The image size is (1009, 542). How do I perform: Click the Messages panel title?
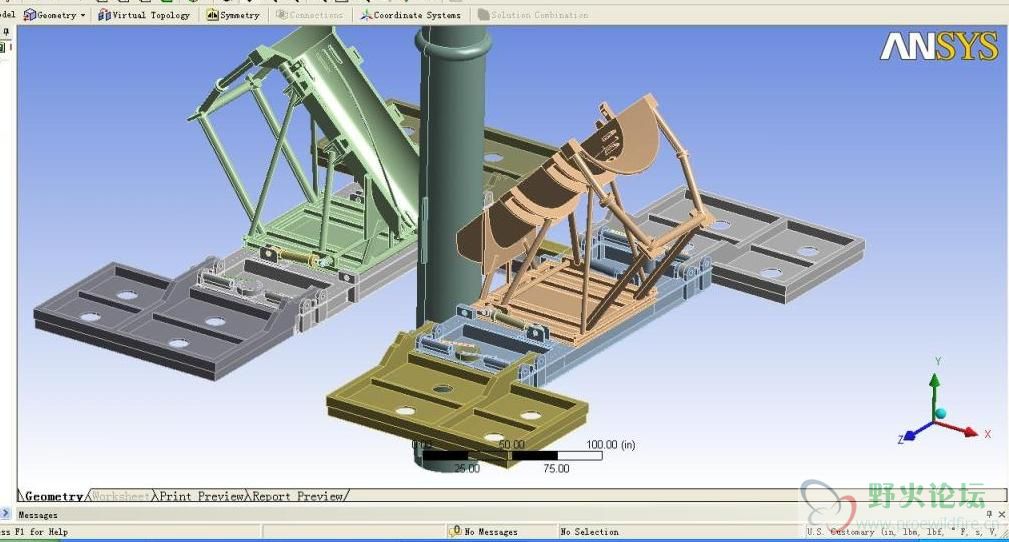click(x=38, y=515)
